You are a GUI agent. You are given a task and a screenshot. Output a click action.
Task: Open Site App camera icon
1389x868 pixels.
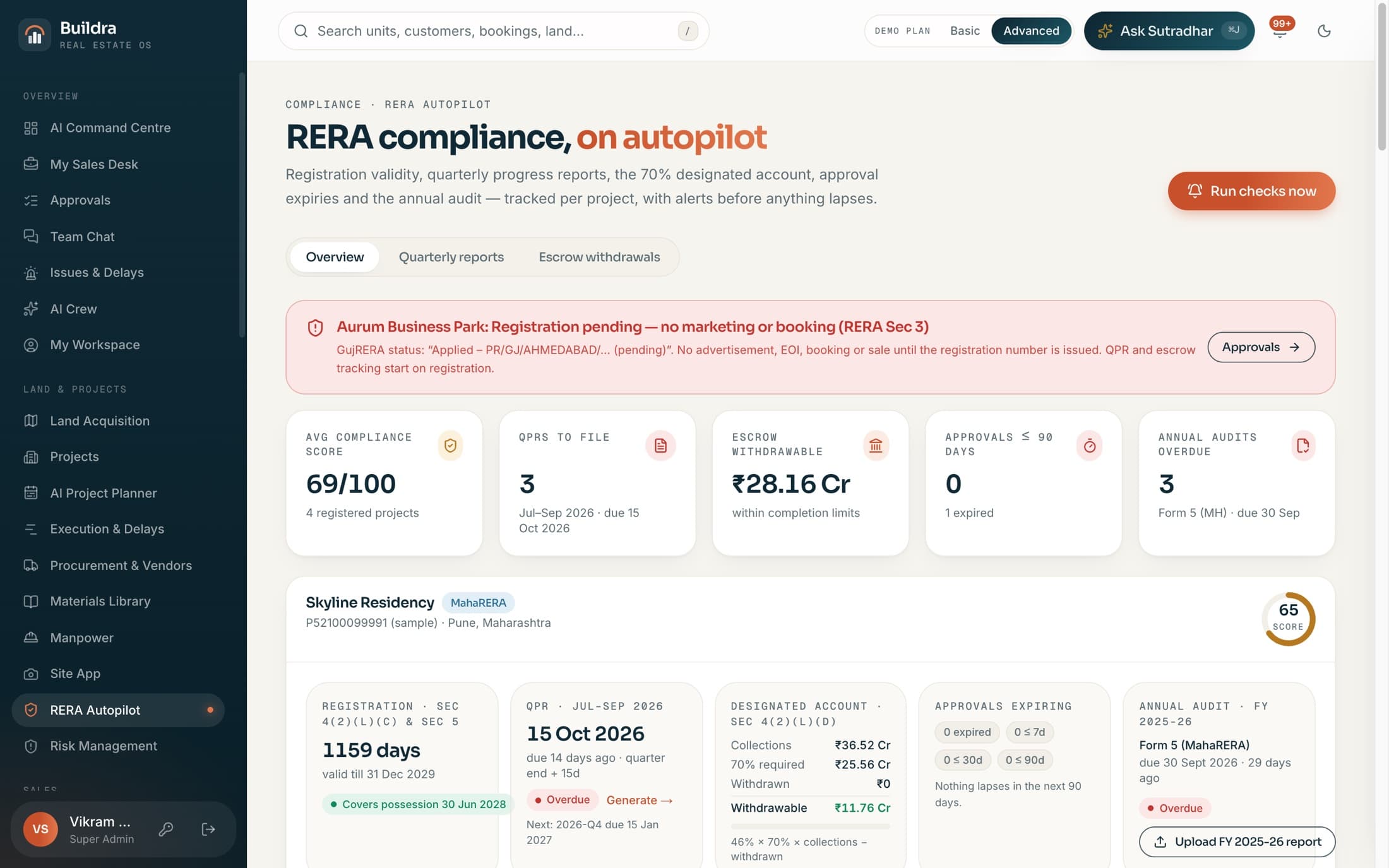30,674
